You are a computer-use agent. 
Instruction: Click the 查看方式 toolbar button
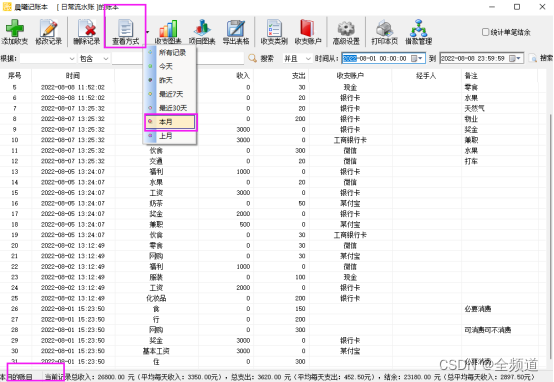125,32
